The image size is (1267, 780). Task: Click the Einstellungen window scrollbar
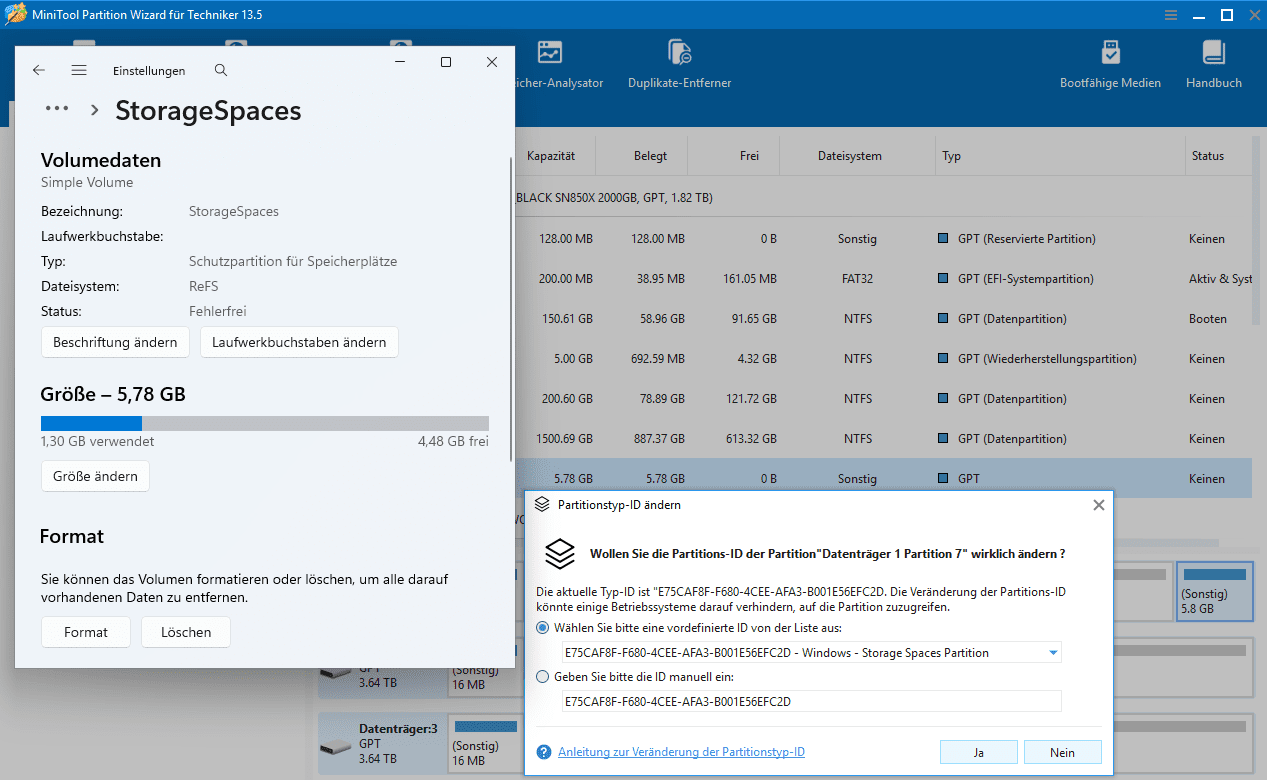[x=511, y=308]
